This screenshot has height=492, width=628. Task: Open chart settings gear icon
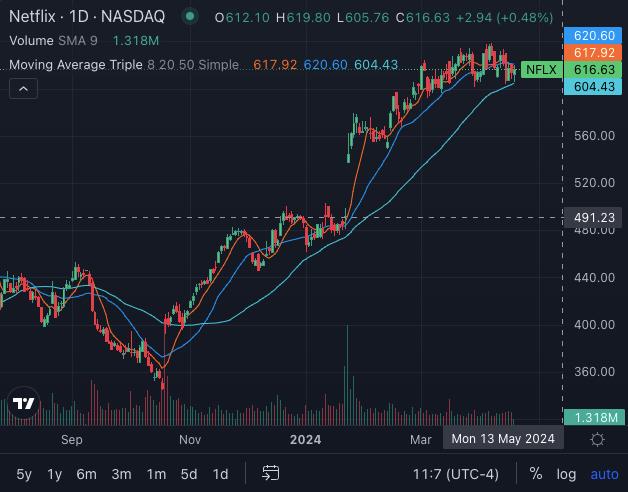597,439
